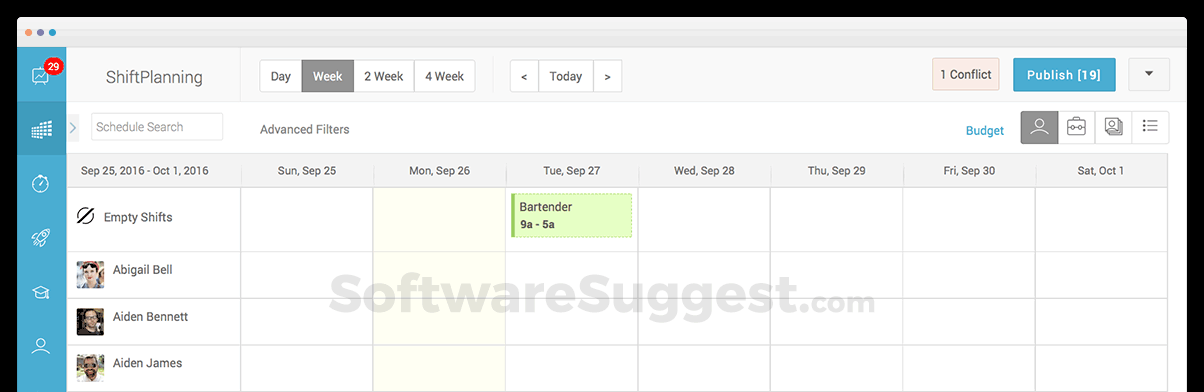Switch to list view icon
The image size is (1204, 392).
click(x=1150, y=127)
